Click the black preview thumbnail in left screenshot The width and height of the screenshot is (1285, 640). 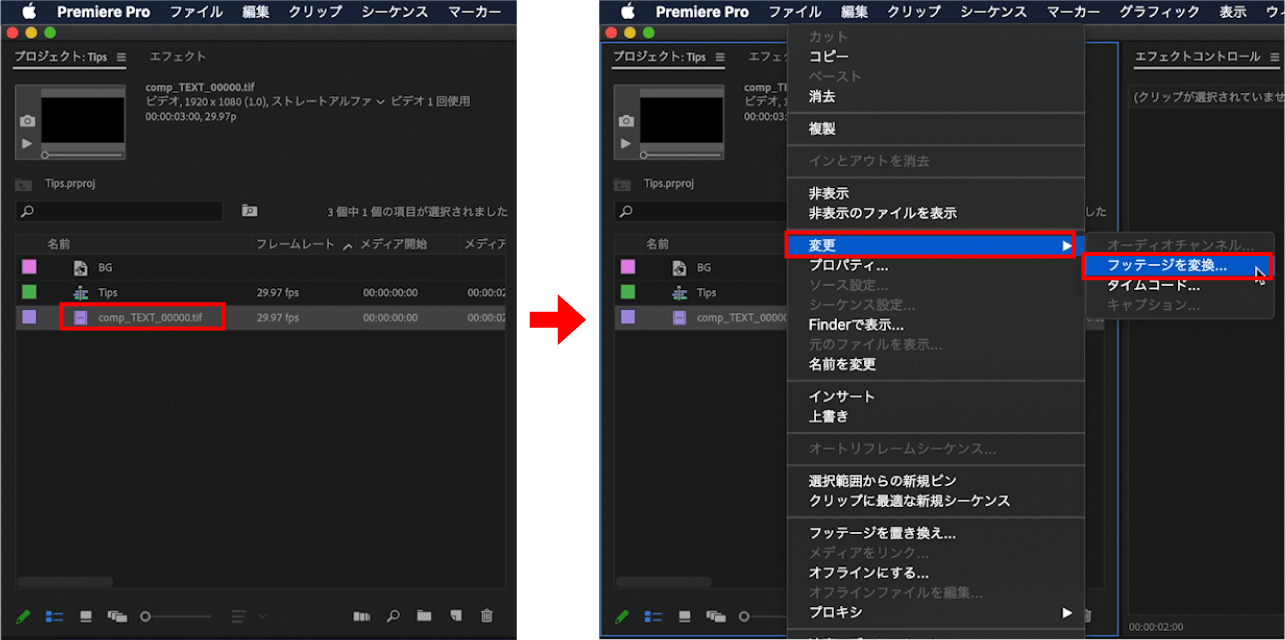pyautogui.click(x=83, y=120)
